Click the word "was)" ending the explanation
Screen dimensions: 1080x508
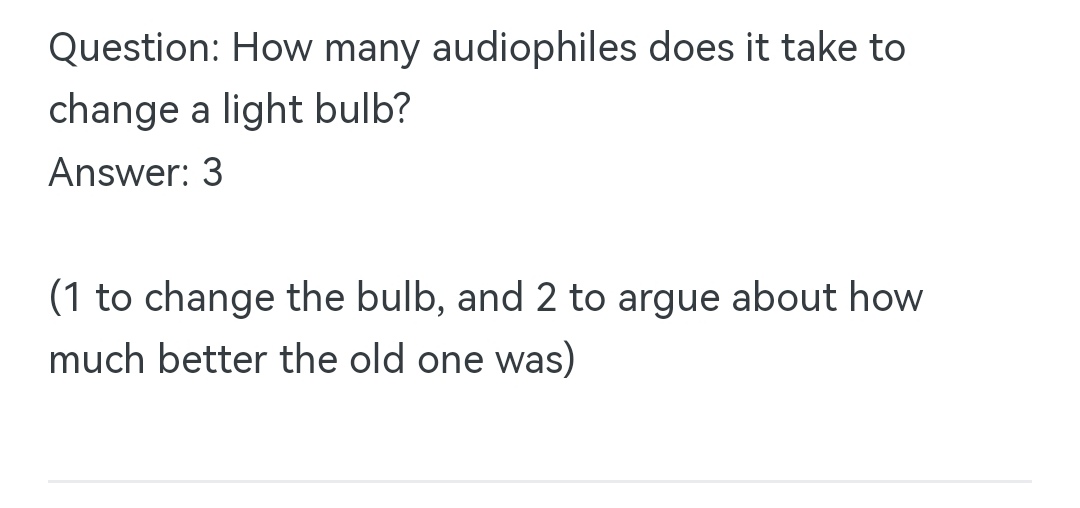(x=532, y=360)
